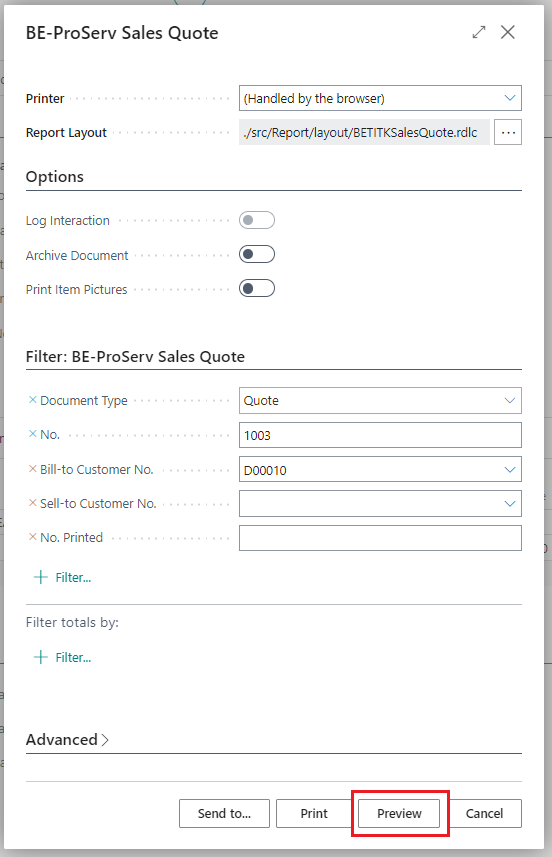Enable Archive Document toggle
552x857 pixels.
click(x=257, y=254)
